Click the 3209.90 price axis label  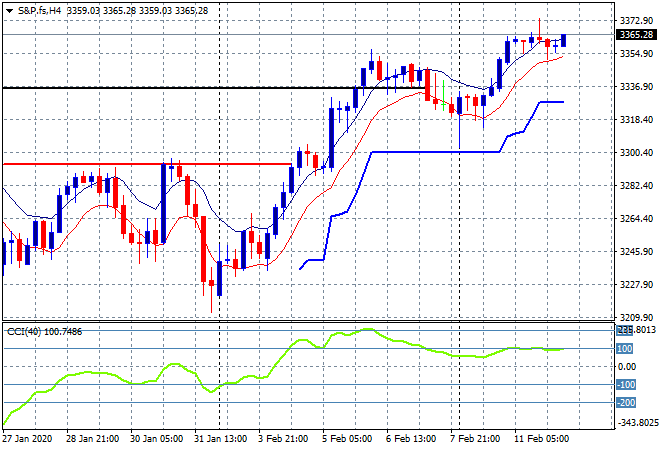636,317
